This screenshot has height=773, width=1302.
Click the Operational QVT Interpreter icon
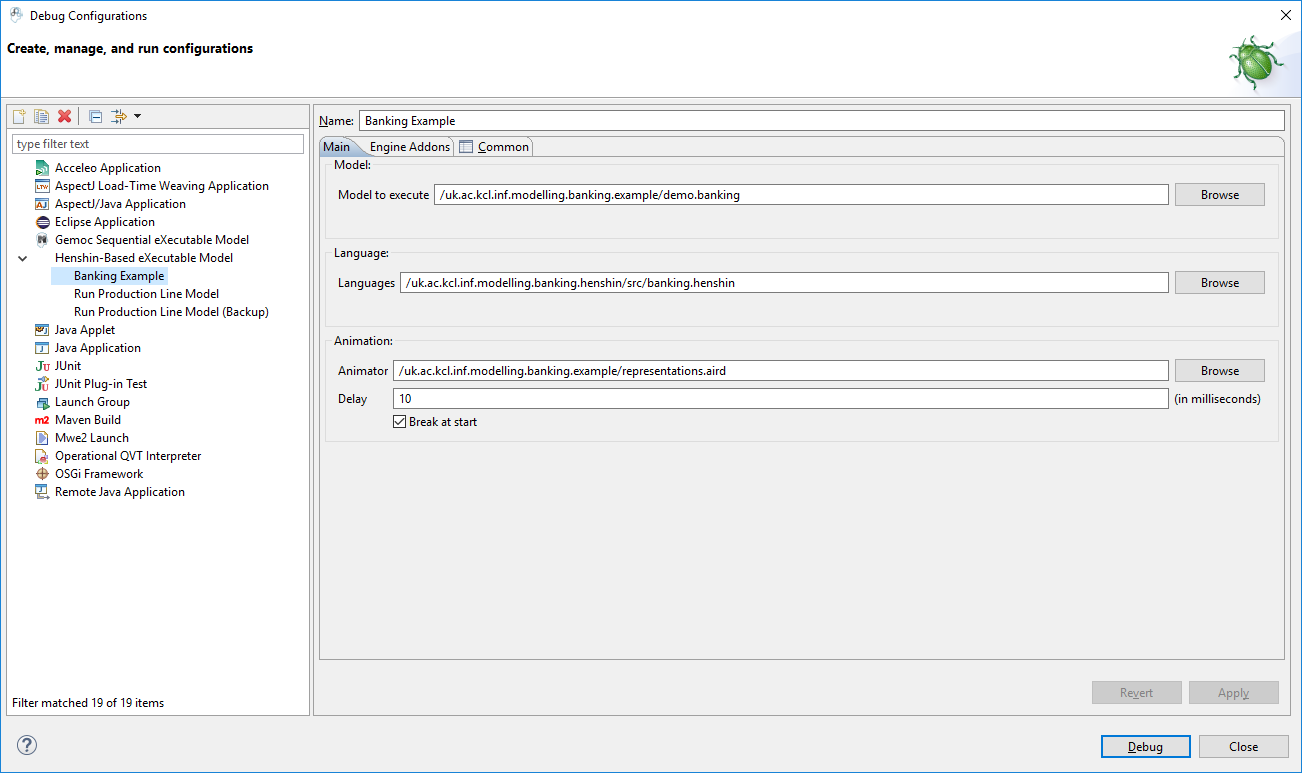click(42, 456)
